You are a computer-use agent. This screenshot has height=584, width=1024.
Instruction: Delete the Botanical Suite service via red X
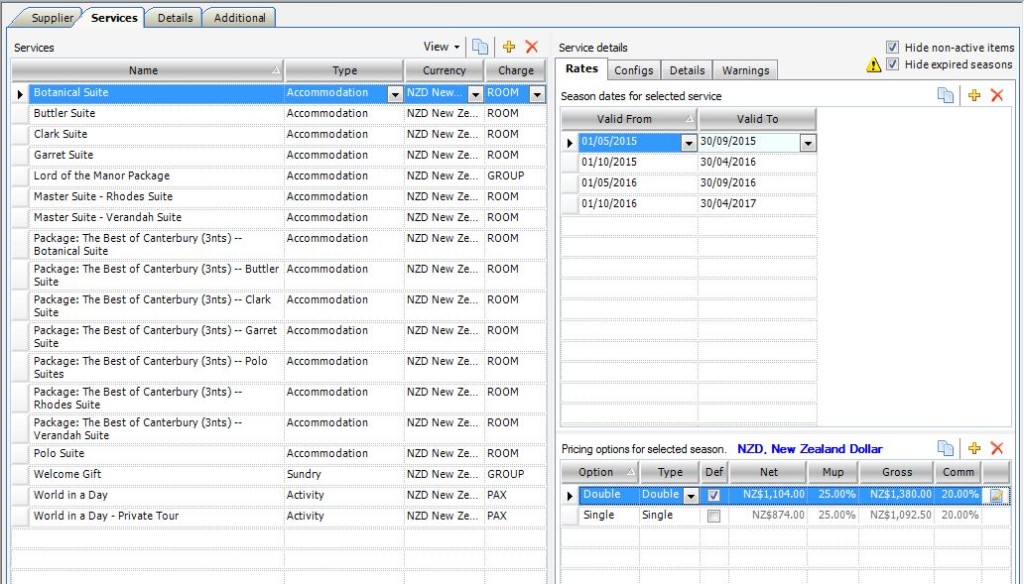point(531,46)
